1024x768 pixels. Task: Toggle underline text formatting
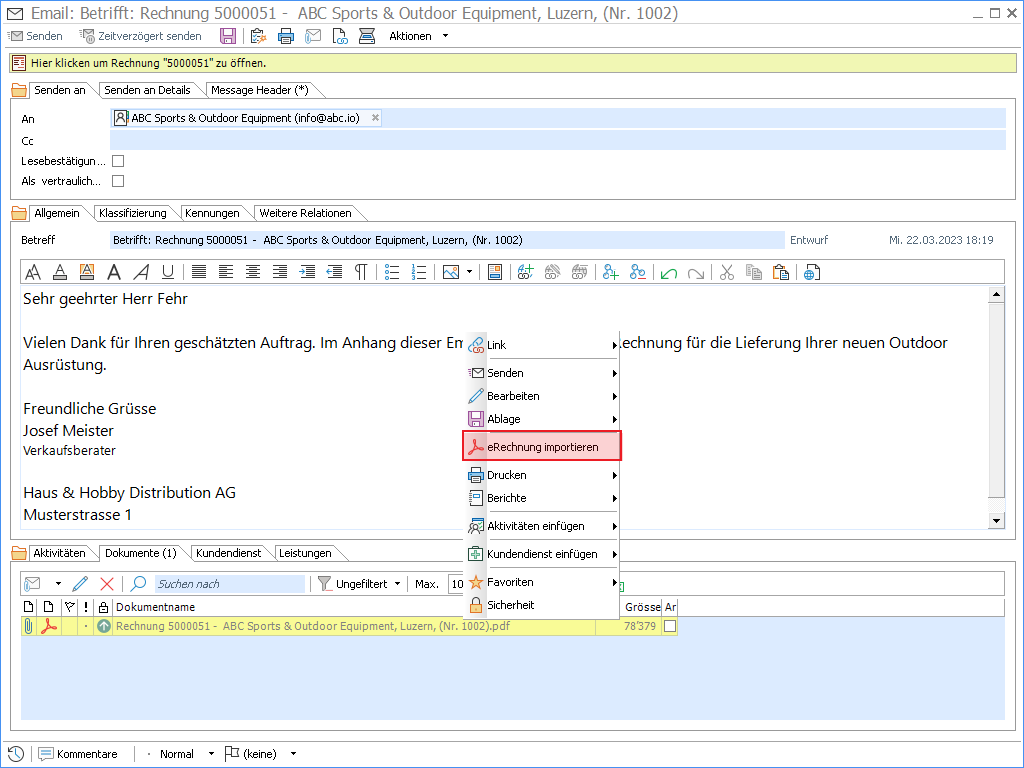pyautogui.click(x=168, y=272)
